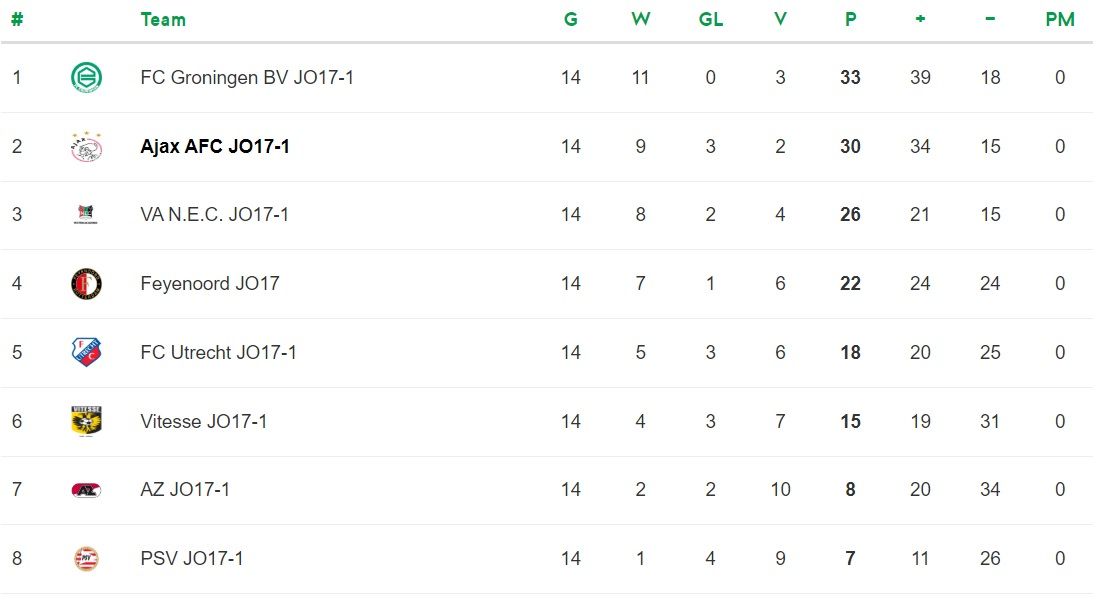Select the AZ JO17-1 team name
Screen dimensions: 1098x601
pos(186,490)
